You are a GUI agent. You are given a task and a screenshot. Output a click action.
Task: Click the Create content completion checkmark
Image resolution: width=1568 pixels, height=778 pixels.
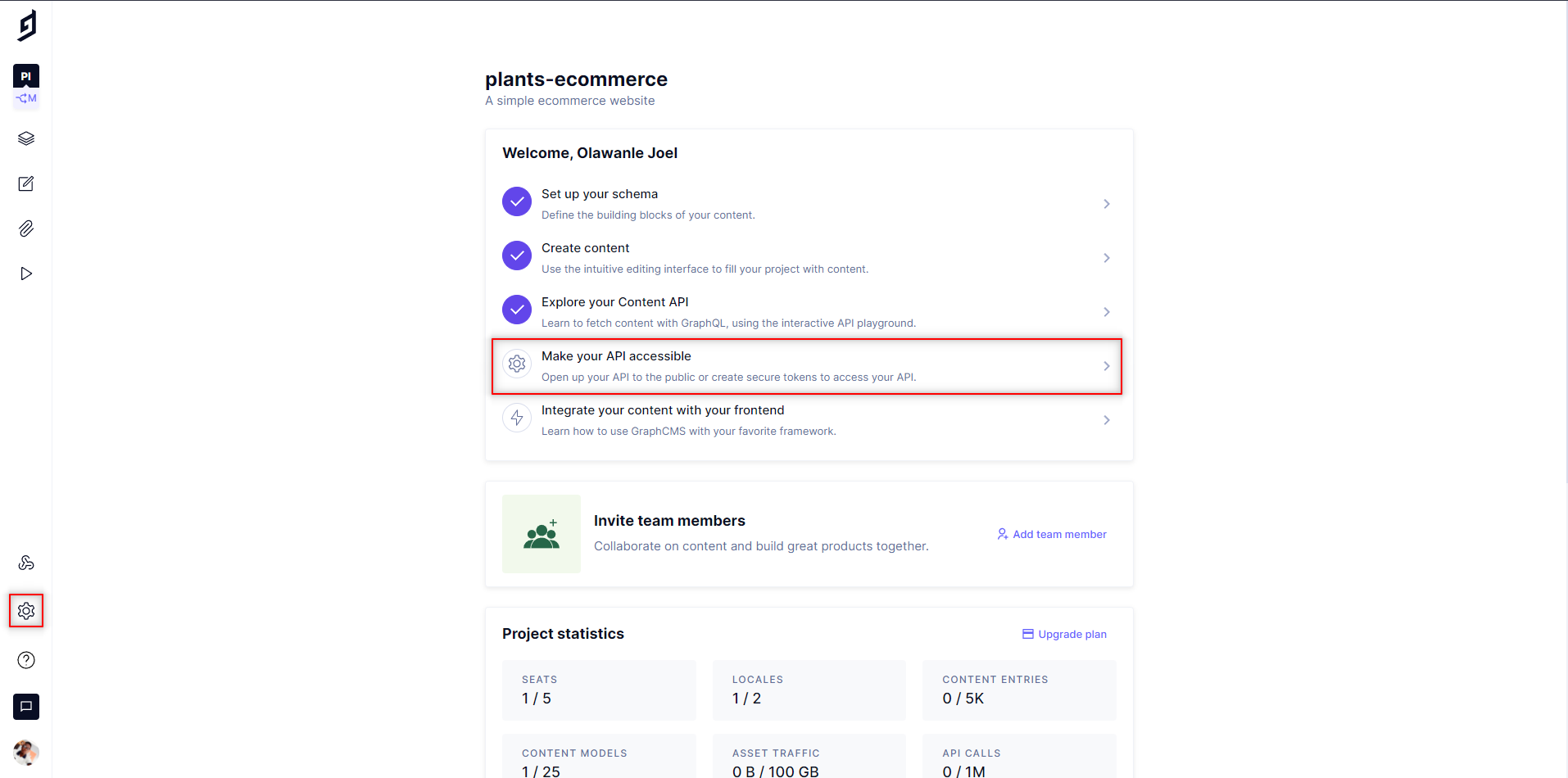pos(516,256)
